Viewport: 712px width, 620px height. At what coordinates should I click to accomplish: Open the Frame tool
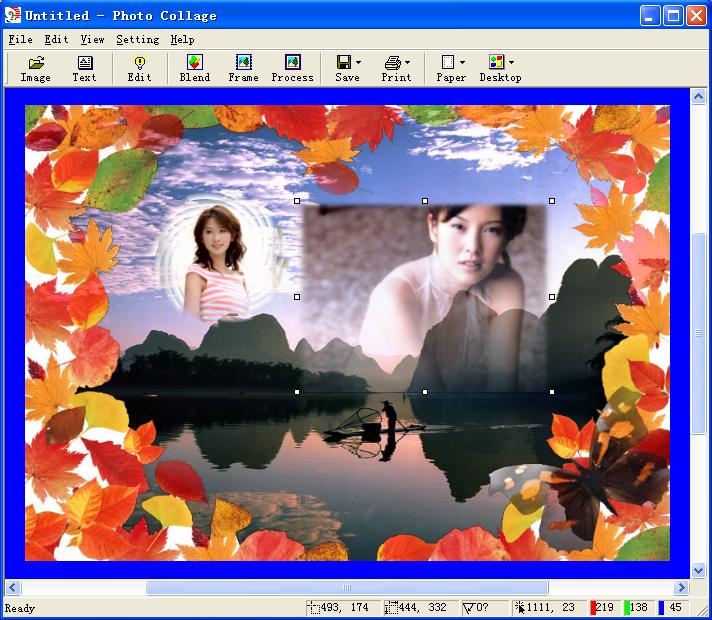click(243, 69)
